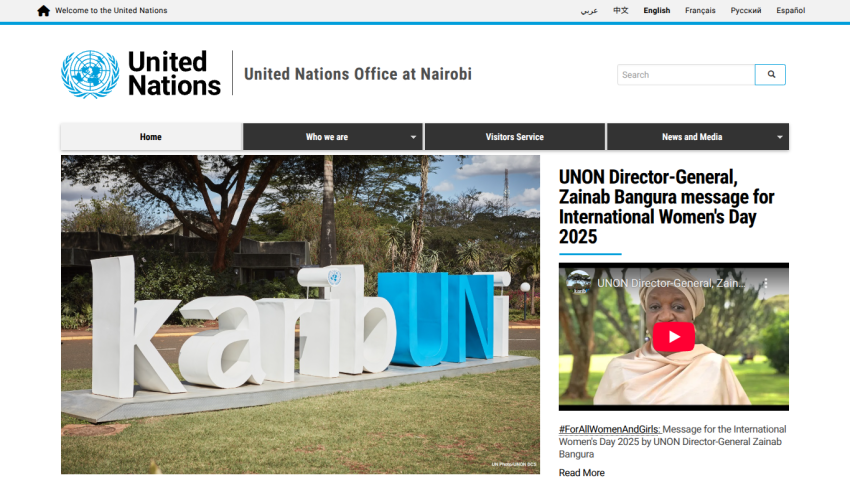The height and width of the screenshot is (478, 850).
Task: Open the YouTube video options menu
Action: tap(766, 283)
